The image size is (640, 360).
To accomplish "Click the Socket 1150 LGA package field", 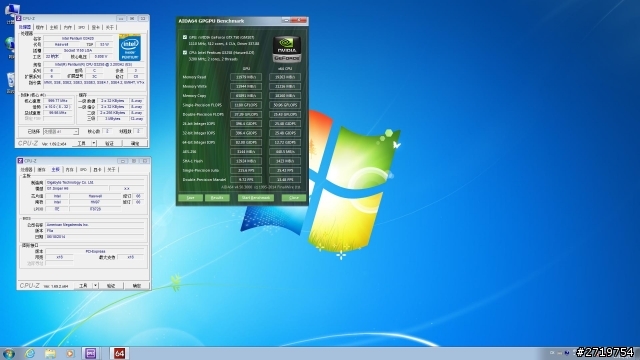I will [78, 51].
